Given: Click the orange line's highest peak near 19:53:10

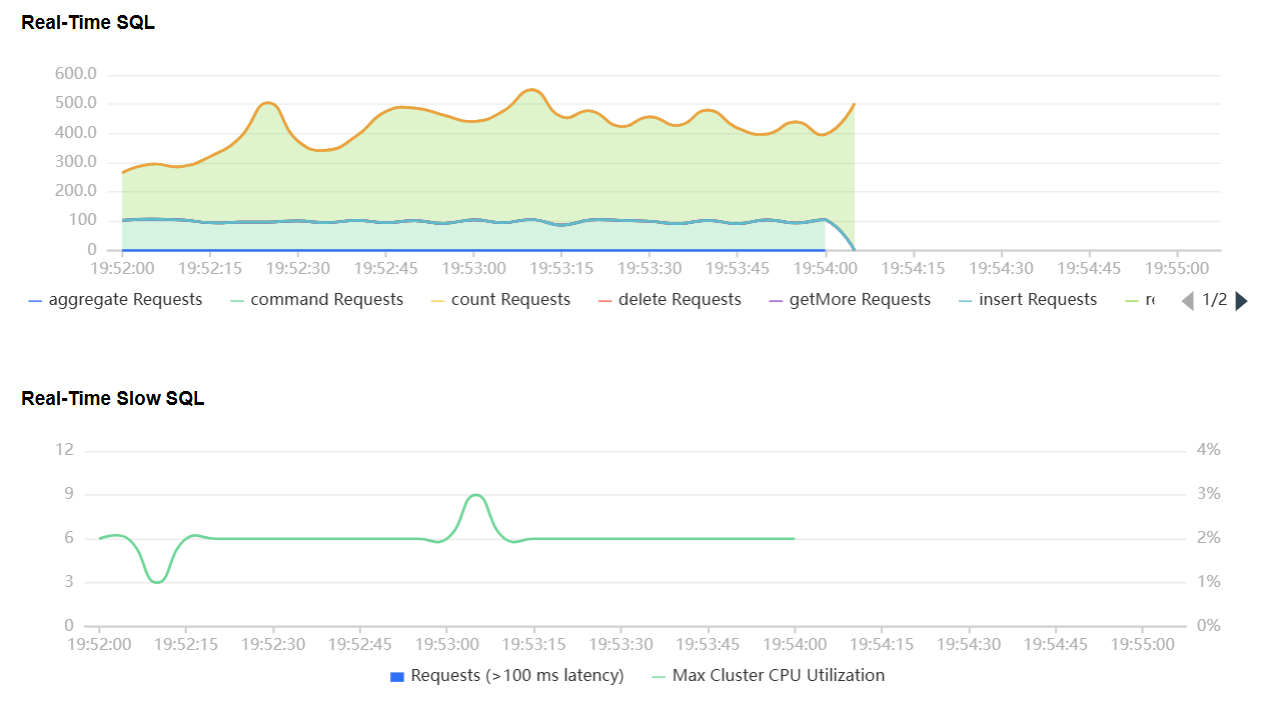Looking at the screenshot, I should click(532, 90).
